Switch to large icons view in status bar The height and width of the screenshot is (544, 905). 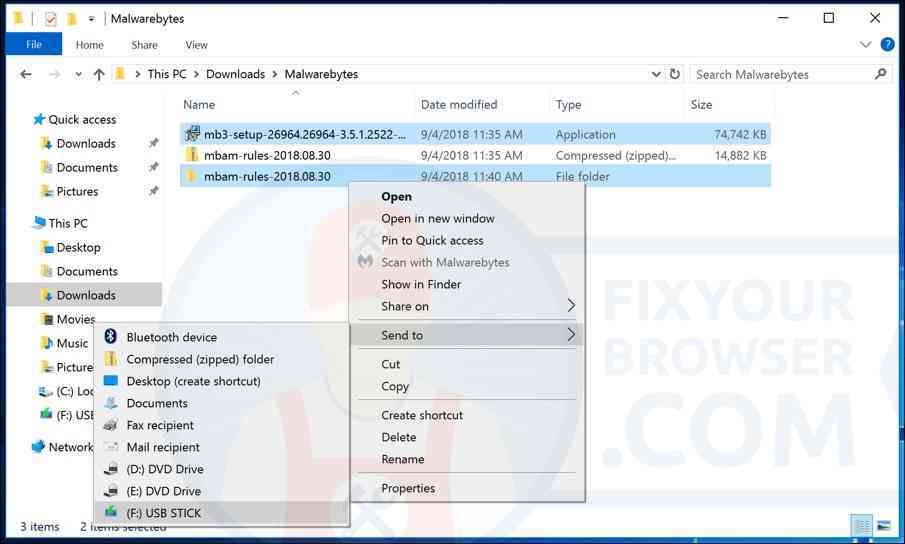(884, 526)
